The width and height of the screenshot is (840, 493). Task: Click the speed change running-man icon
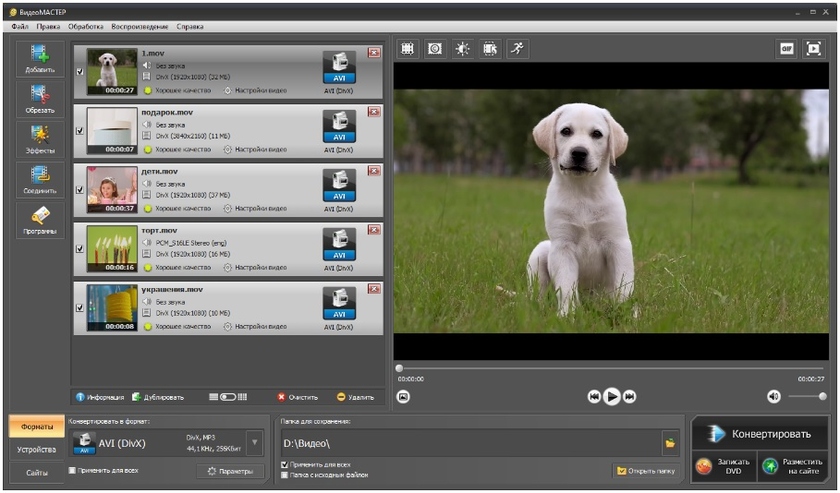(517, 48)
